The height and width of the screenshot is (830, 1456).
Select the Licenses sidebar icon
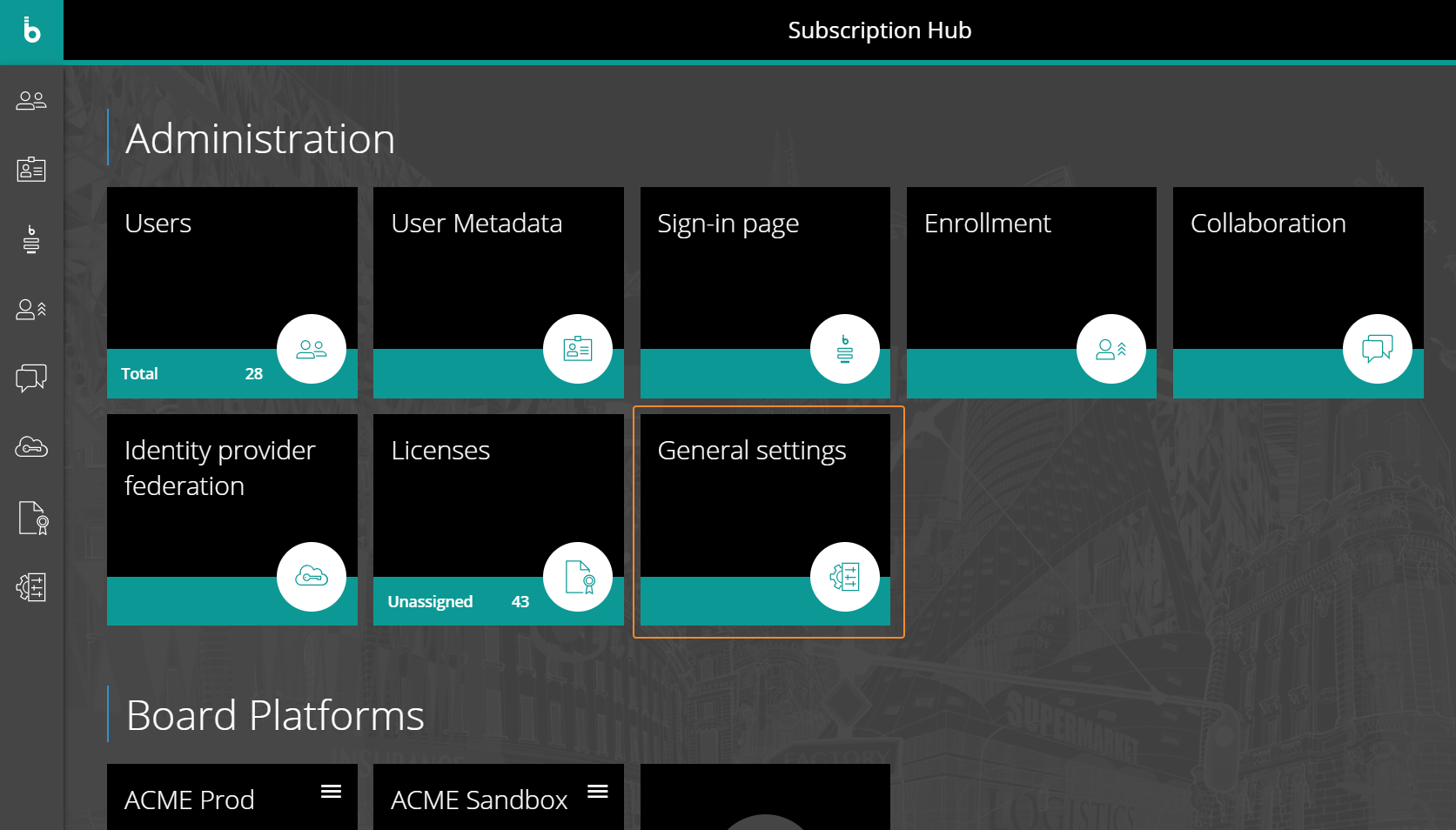click(x=33, y=518)
